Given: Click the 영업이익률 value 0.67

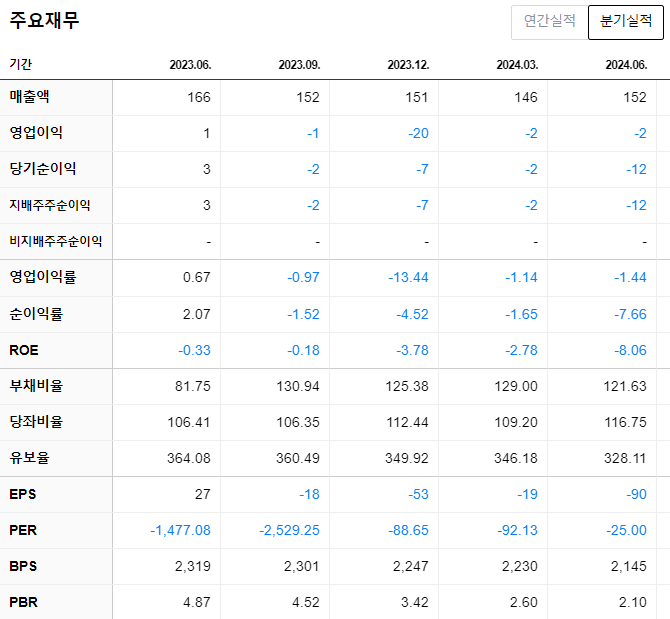Looking at the screenshot, I should [x=197, y=277].
